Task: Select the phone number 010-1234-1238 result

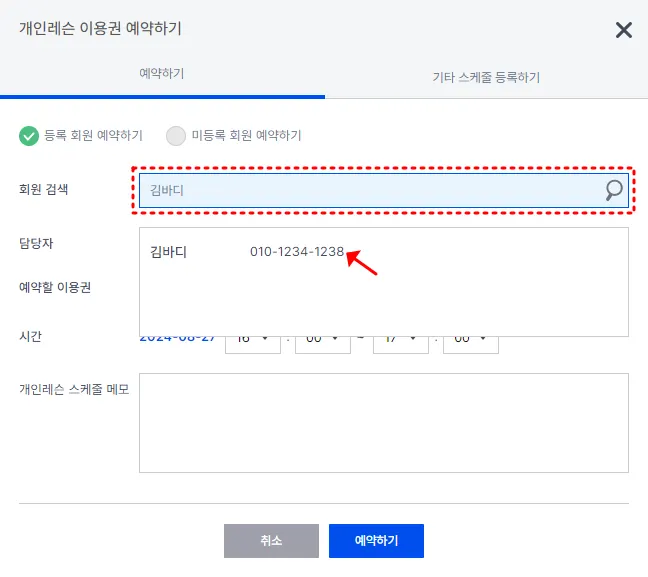Action: tap(297, 252)
